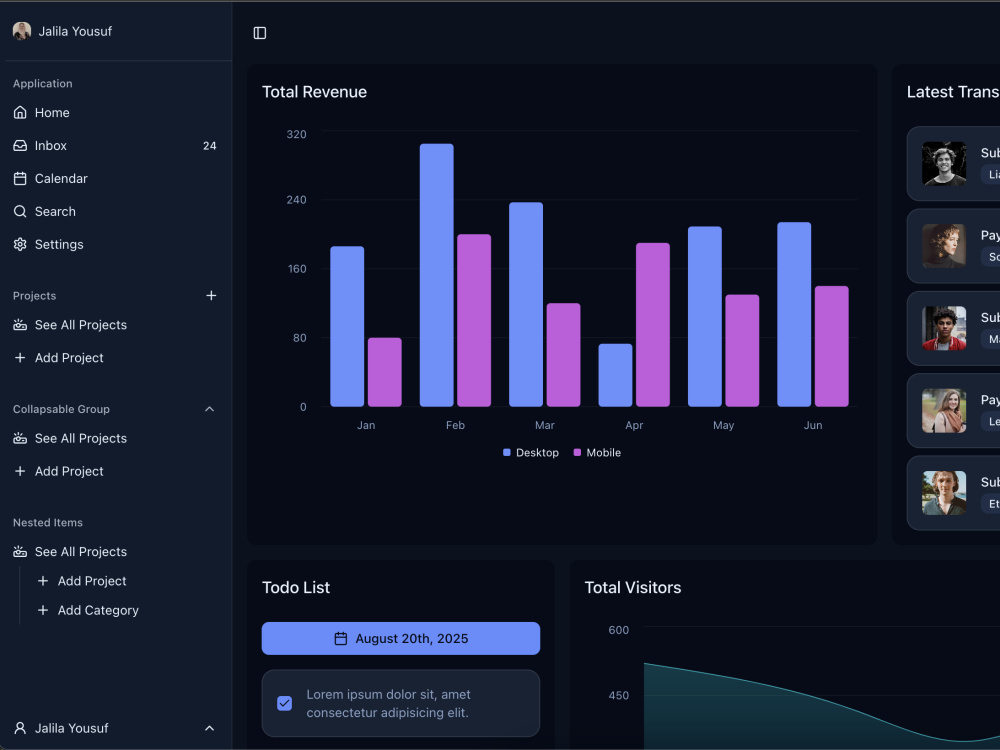This screenshot has width=1000, height=750.
Task: Open the August 20th, 2025 date picker
Action: click(x=401, y=638)
